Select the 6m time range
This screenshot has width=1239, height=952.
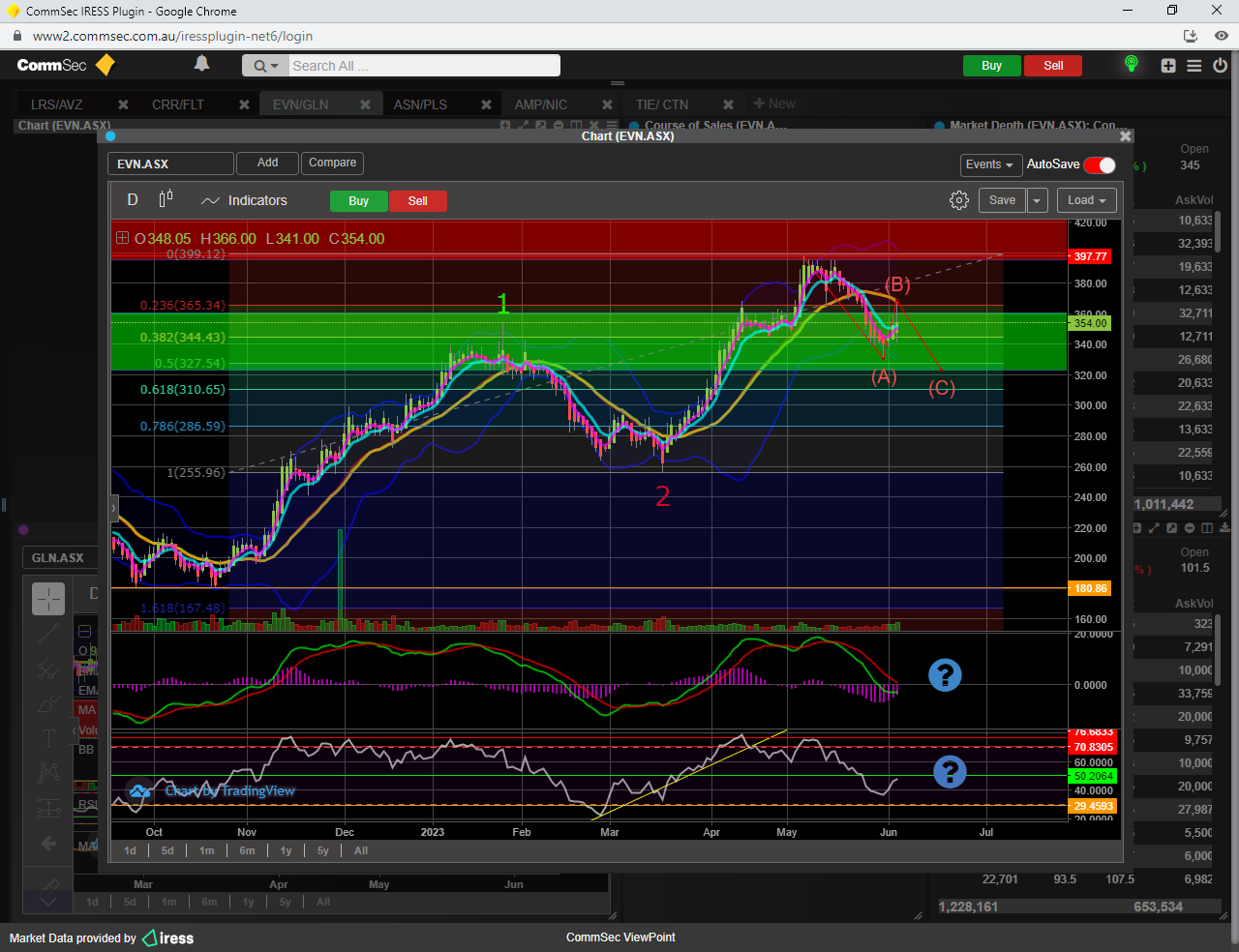(247, 850)
